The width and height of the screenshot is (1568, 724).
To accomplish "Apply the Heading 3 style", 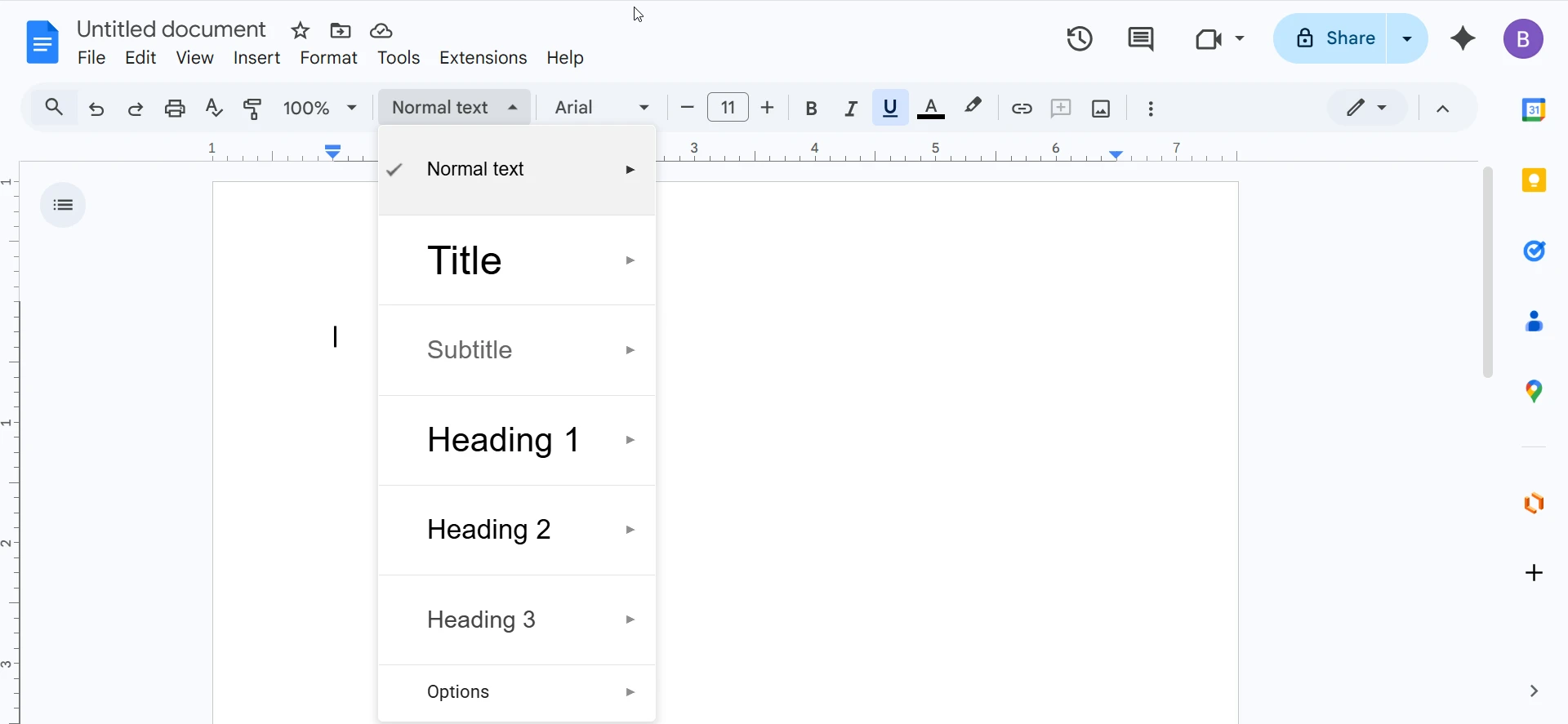I will pos(517,620).
